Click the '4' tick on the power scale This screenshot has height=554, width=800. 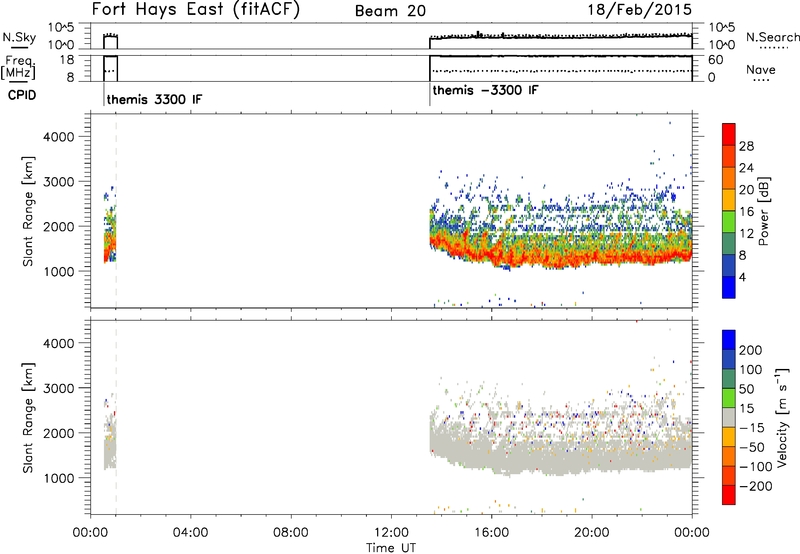coord(742,277)
